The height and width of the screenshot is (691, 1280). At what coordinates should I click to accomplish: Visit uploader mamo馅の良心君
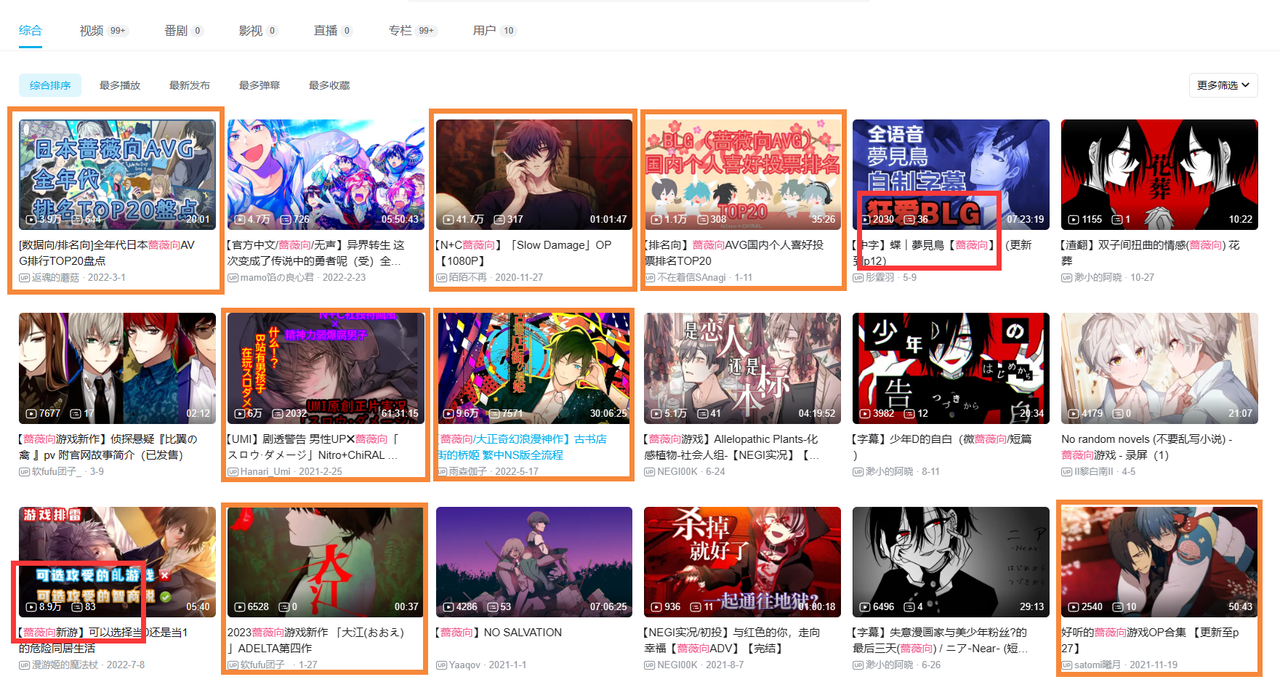click(277, 277)
